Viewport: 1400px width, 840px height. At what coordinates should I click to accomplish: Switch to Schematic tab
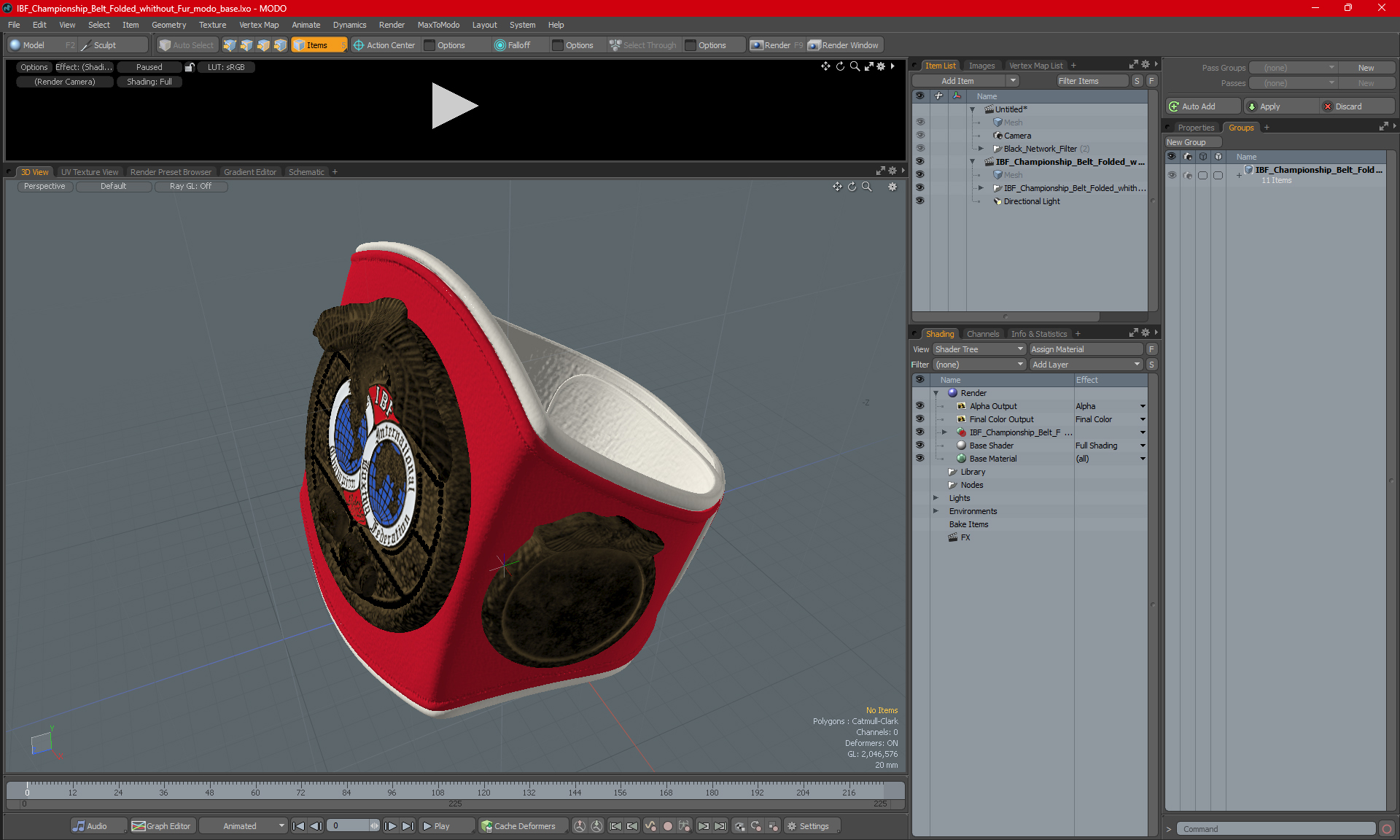click(306, 172)
